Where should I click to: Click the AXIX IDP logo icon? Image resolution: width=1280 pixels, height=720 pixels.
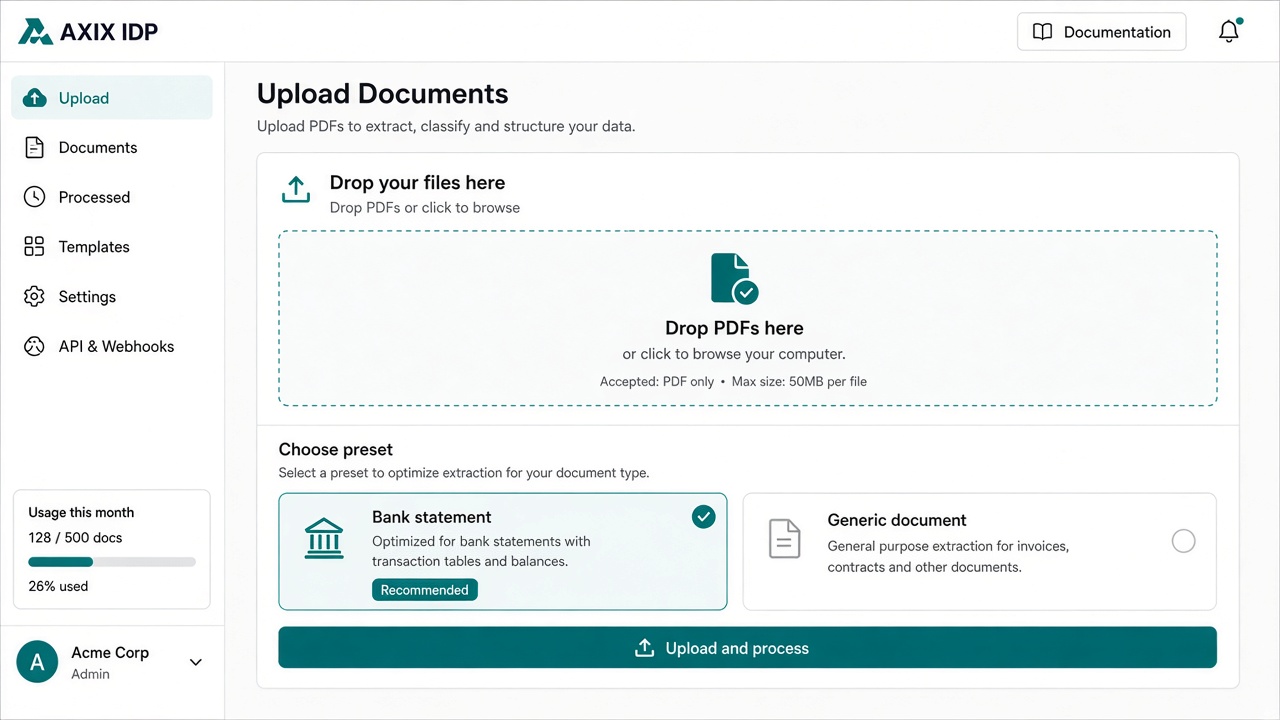coord(35,32)
